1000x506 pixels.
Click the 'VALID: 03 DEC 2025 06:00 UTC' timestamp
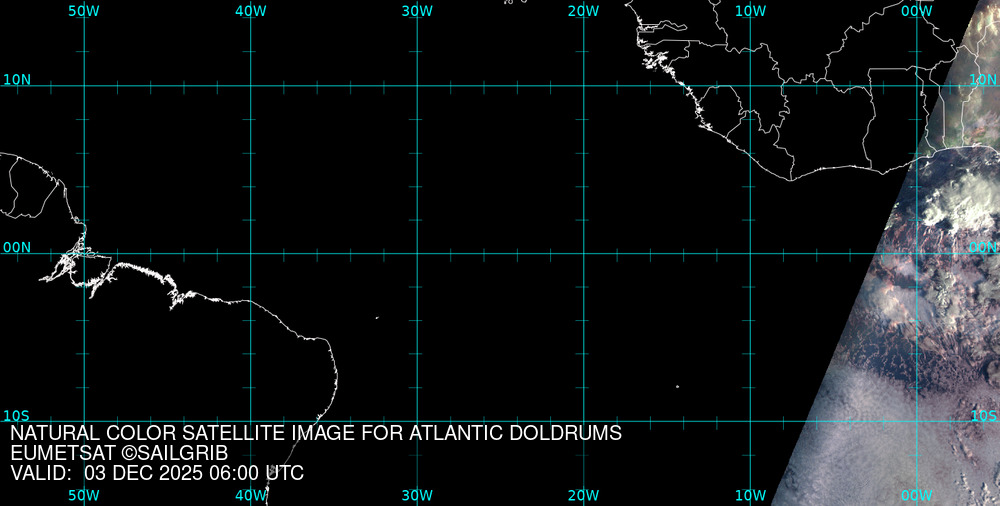click(157, 473)
